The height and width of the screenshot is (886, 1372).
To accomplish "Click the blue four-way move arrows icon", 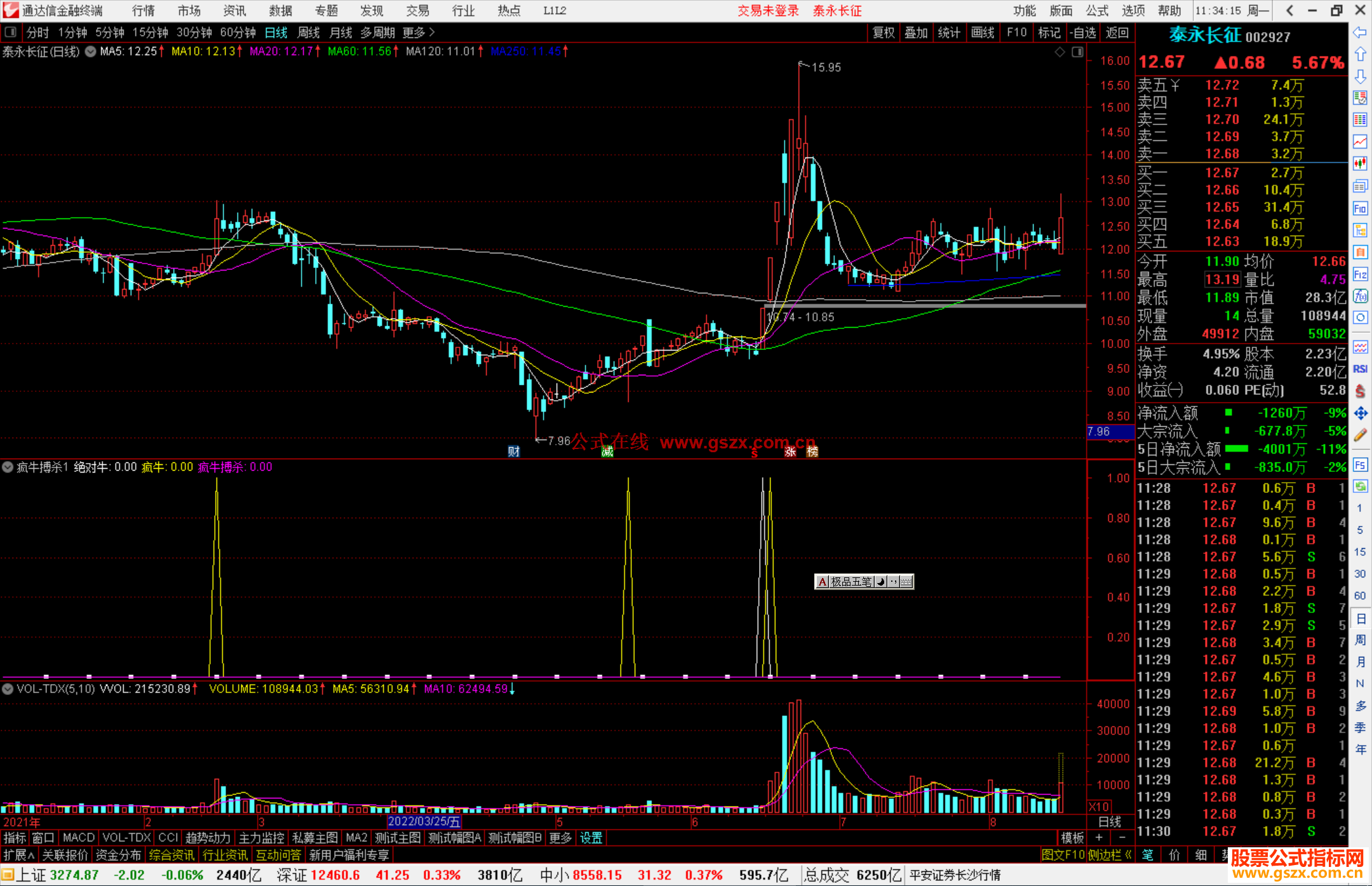I will tap(1360, 413).
